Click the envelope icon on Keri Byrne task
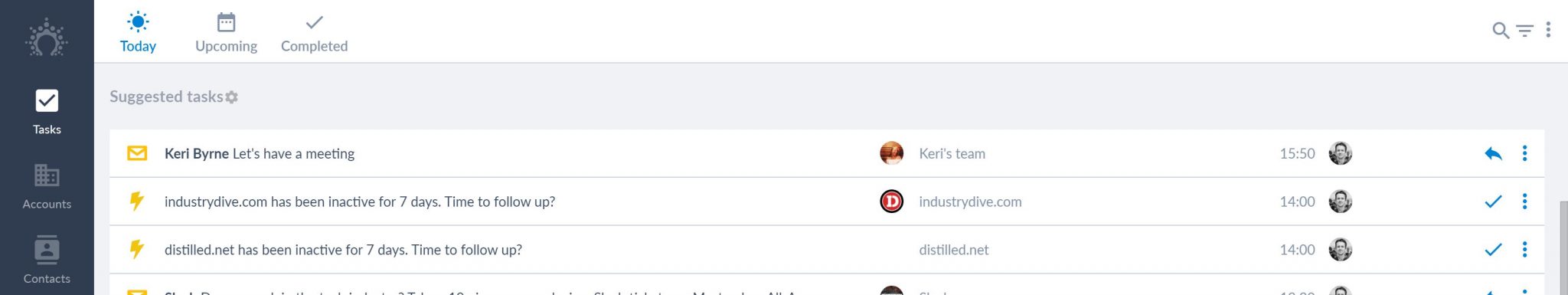 coord(137,153)
